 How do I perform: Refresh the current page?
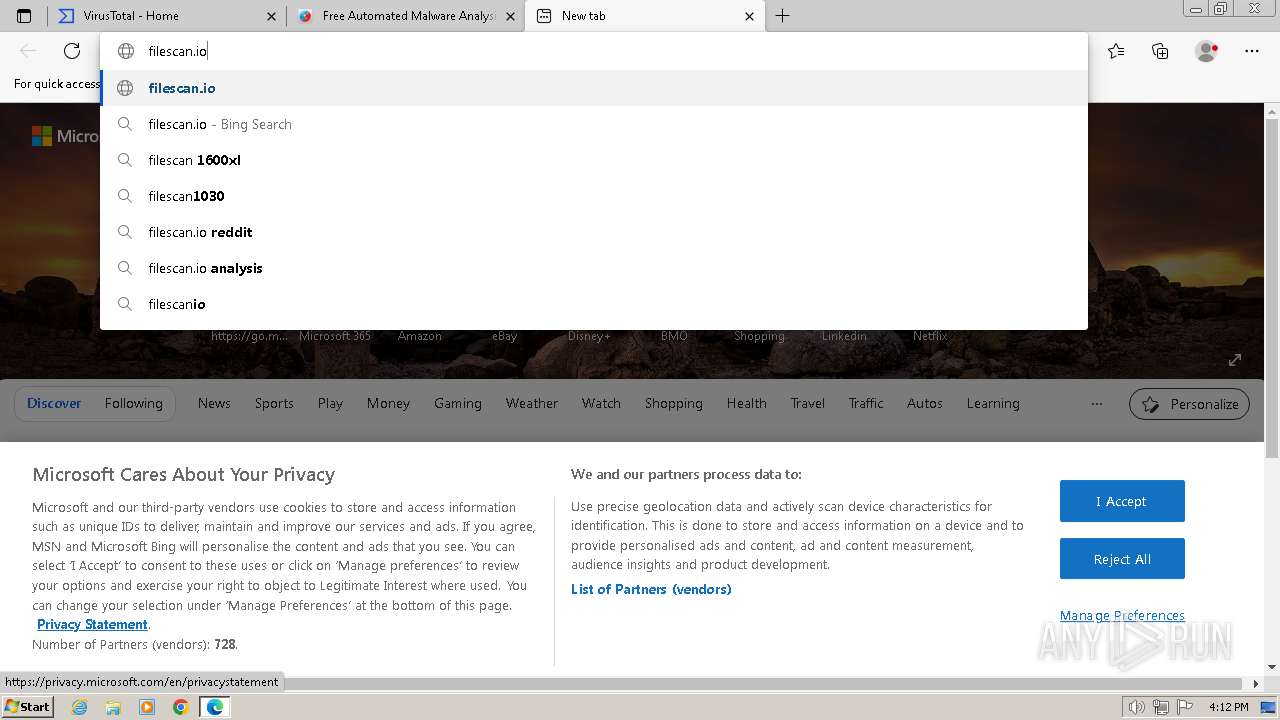(x=72, y=51)
